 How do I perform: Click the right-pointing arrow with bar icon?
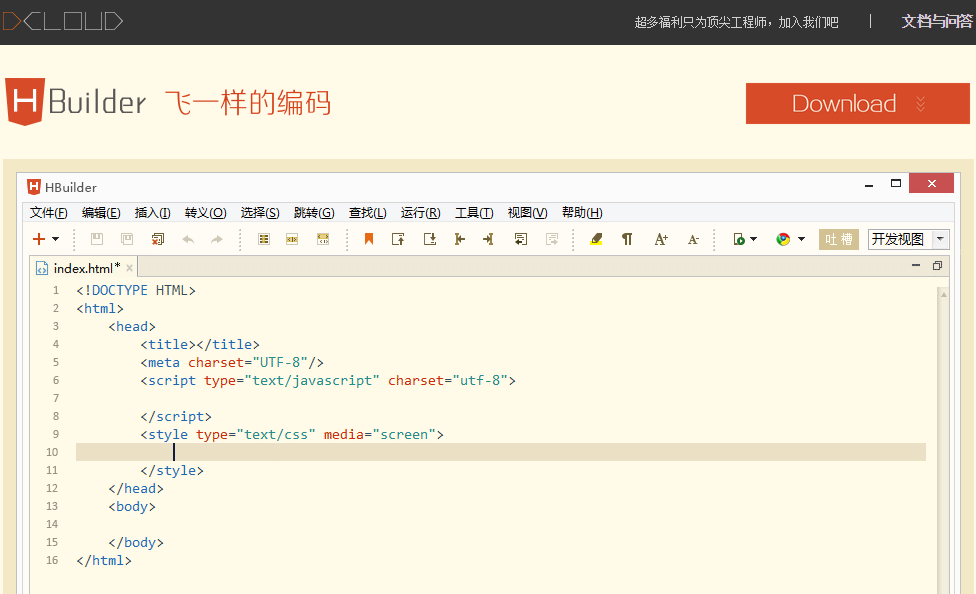click(488, 239)
